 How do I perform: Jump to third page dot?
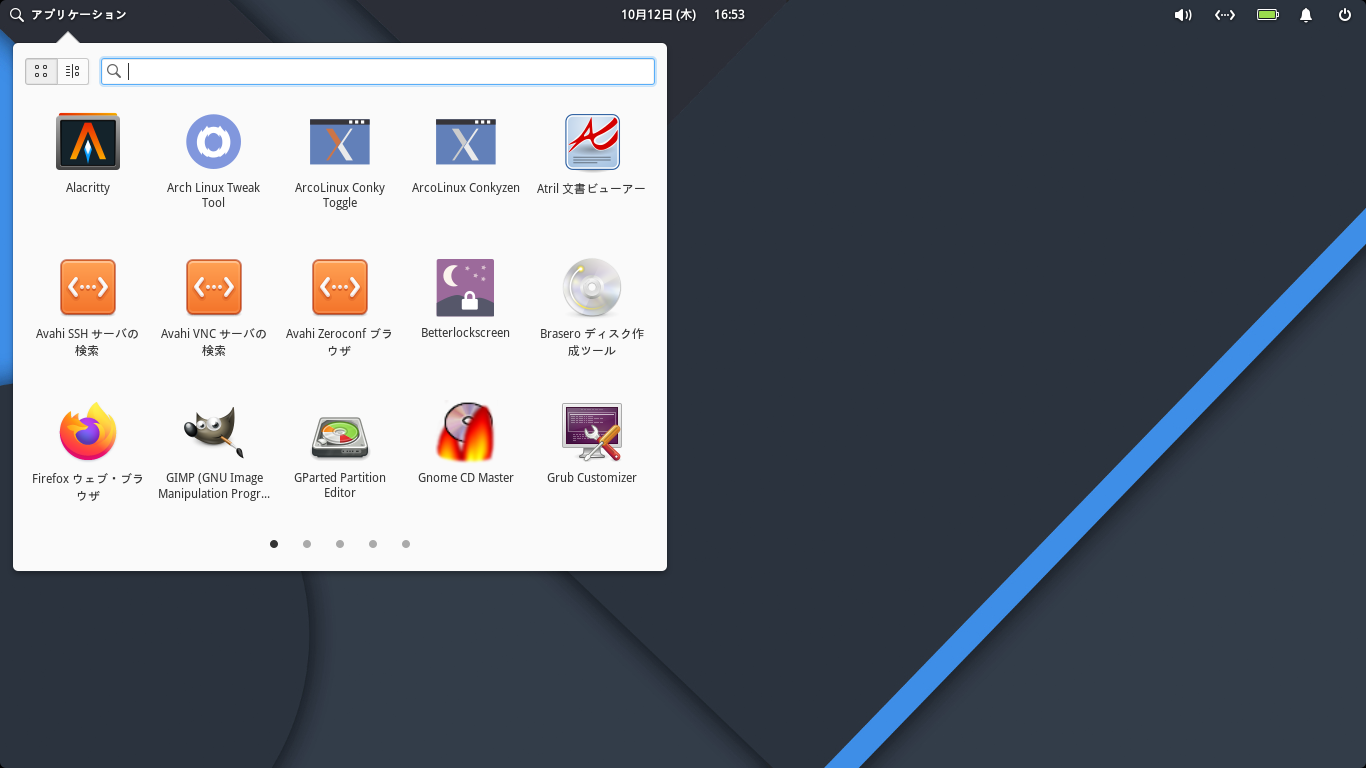pyautogui.click(x=340, y=544)
